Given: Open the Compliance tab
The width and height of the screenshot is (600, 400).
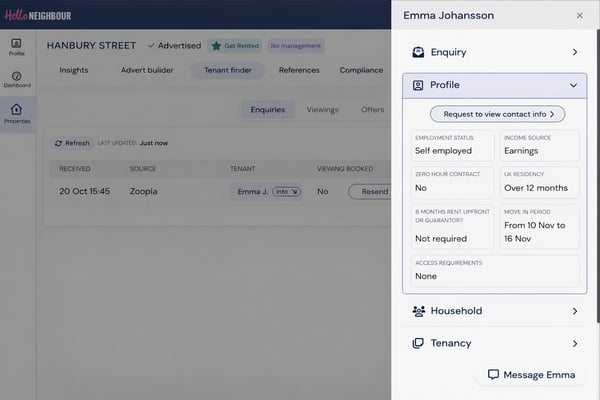Looking at the screenshot, I should (361, 70).
